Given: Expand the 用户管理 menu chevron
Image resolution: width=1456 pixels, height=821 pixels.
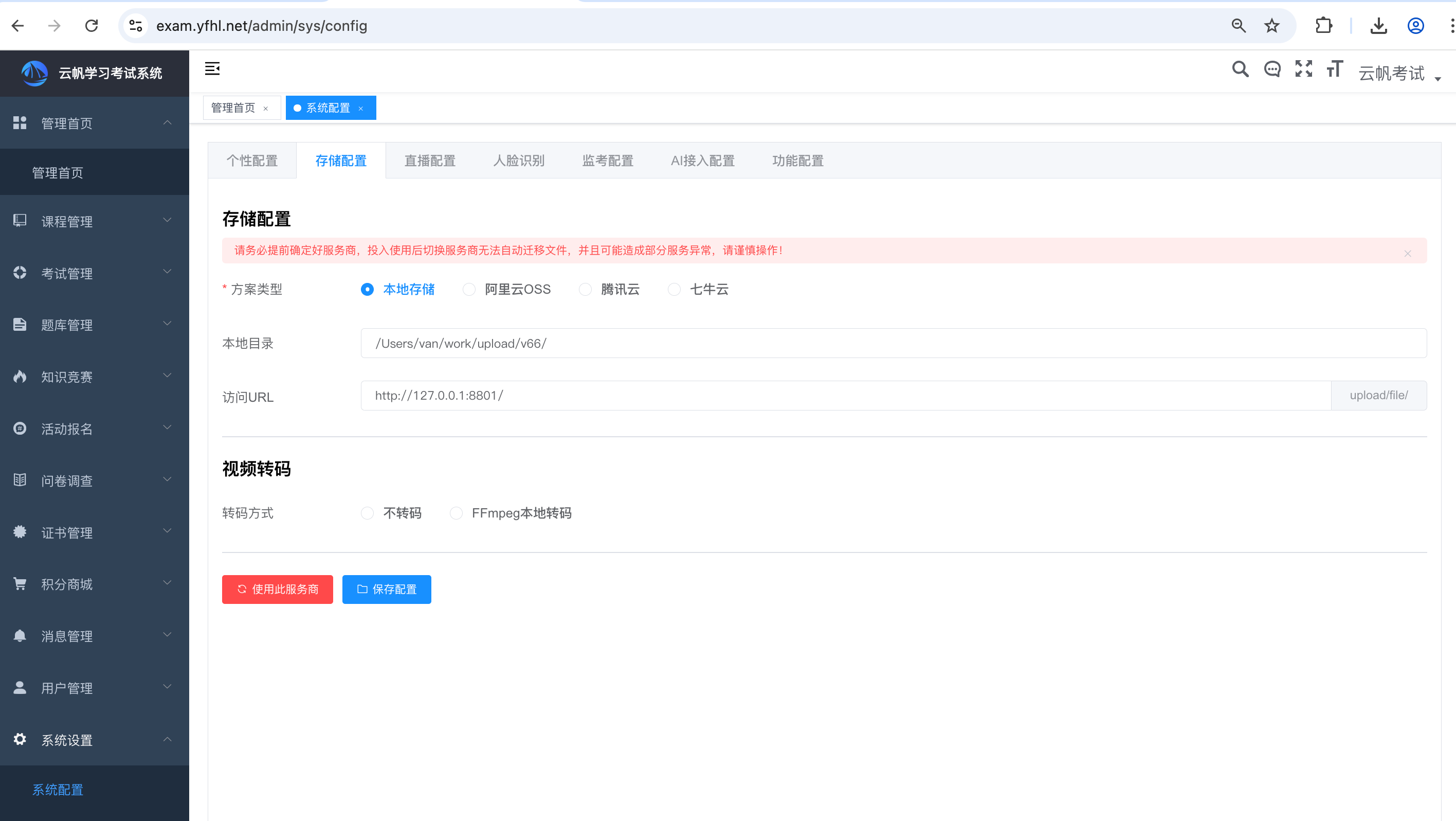Looking at the screenshot, I should click(167, 687).
